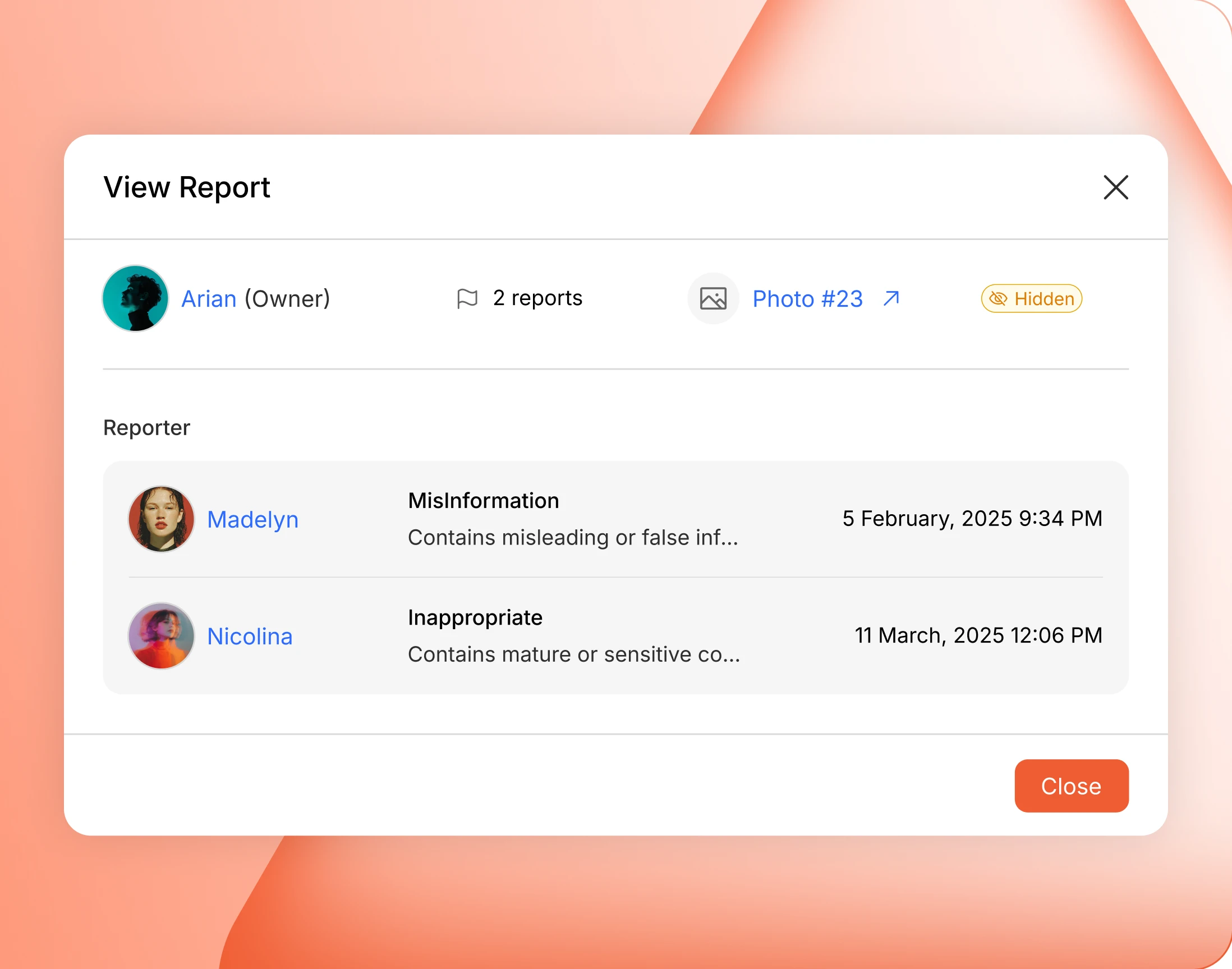The image size is (1232, 969).
Task: Select the Inappropriate report reason
Action: tap(475, 618)
